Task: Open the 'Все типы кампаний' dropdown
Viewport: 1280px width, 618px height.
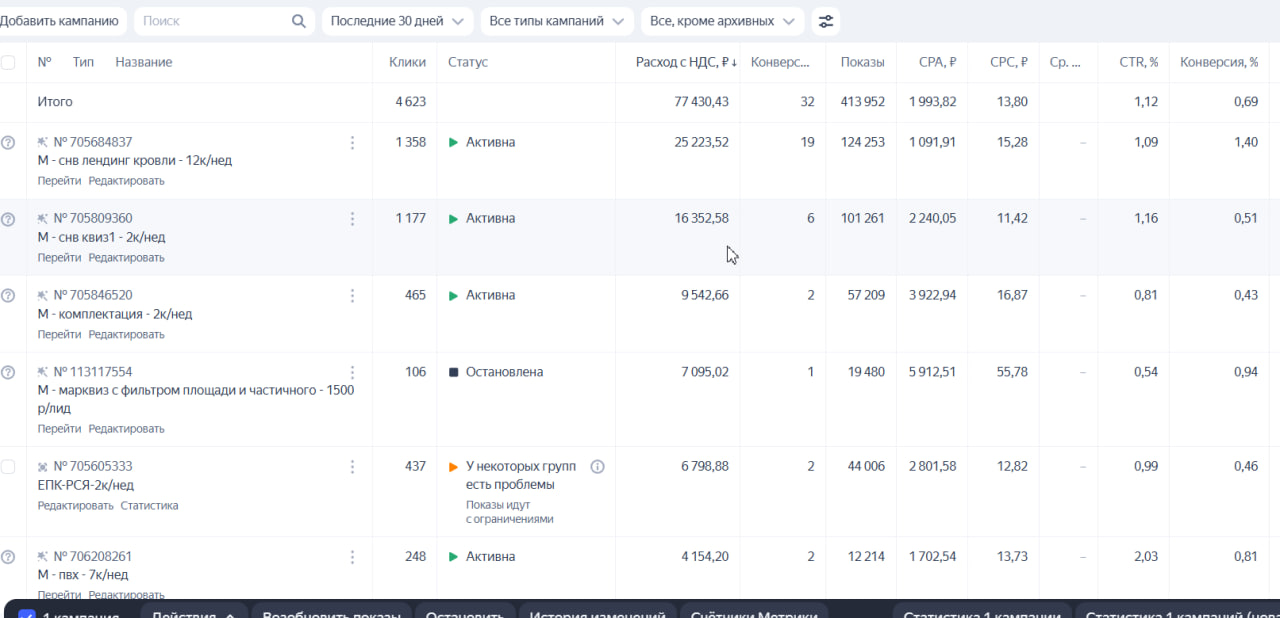Action: click(x=557, y=21)
